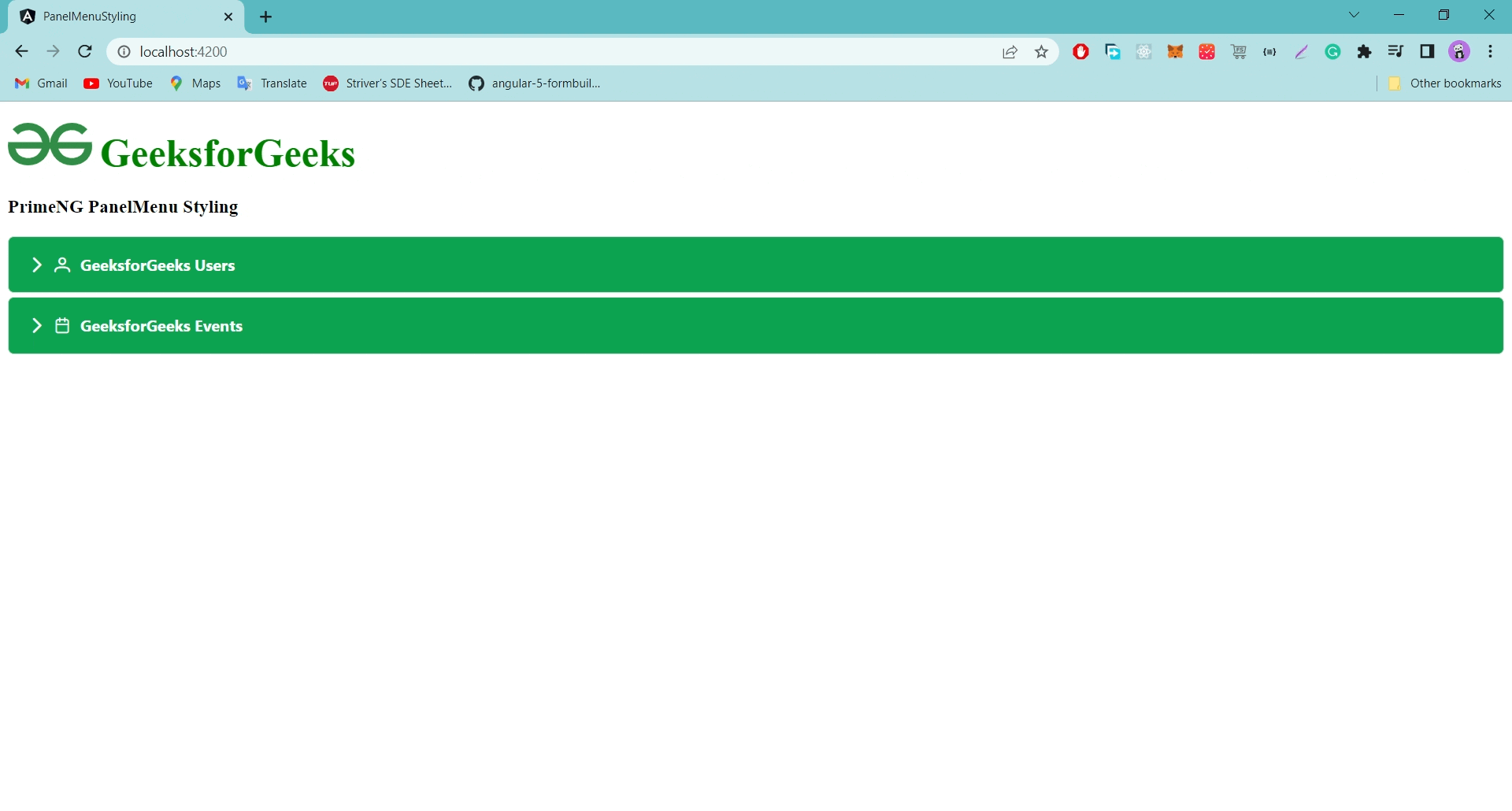Screen dimensions: 1512x811
Task: Expand the GeeksforGeeks Events panel
Action: pos(36,325)
